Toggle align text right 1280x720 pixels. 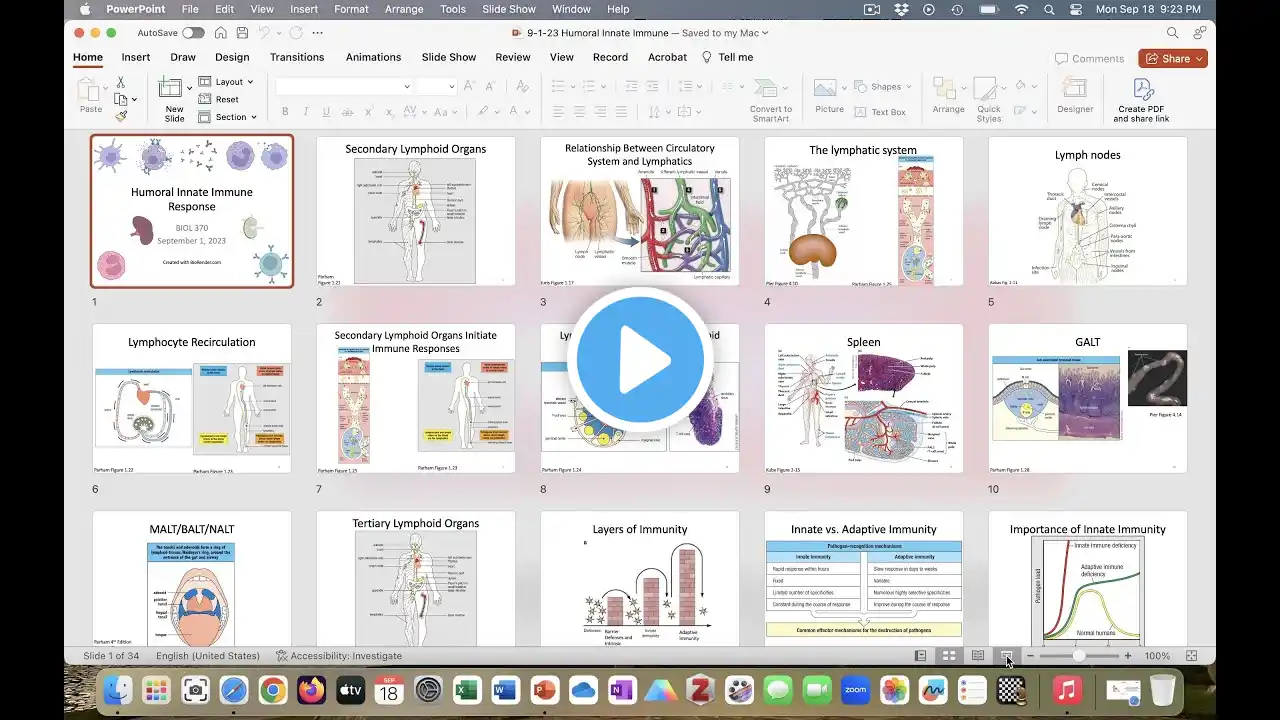tap(601, 112)
